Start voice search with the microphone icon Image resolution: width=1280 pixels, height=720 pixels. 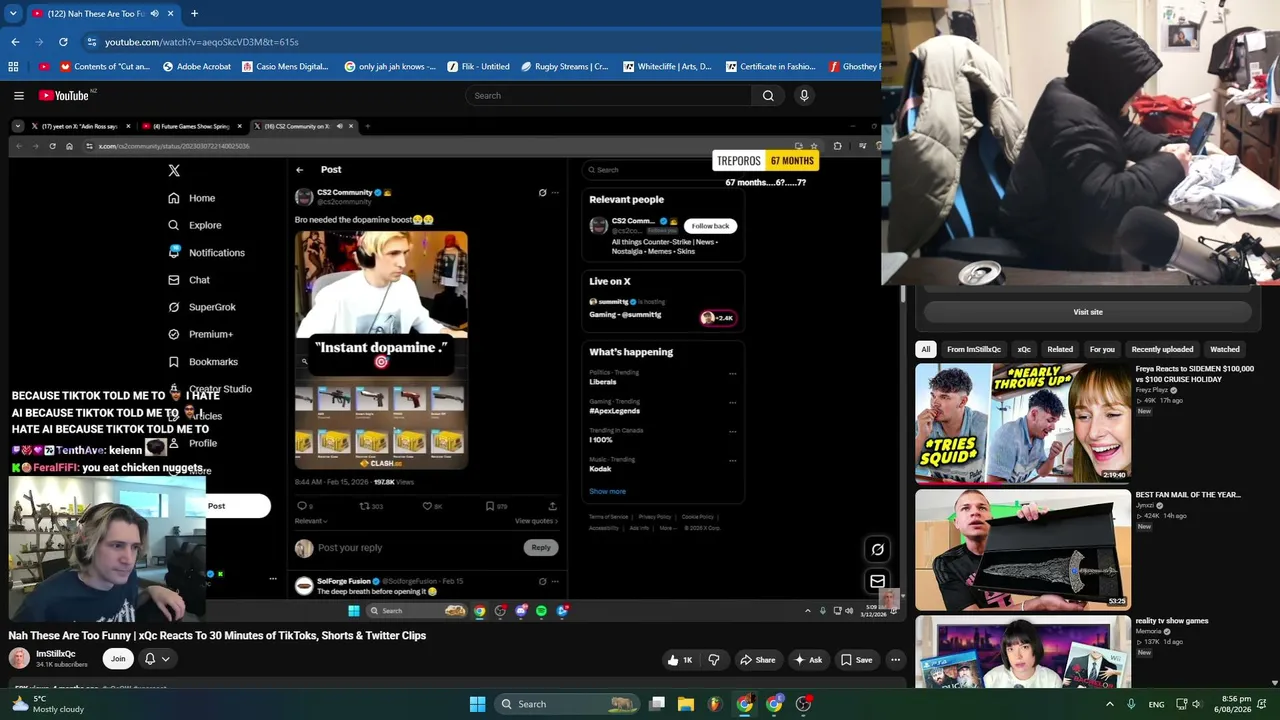point(804,96)
